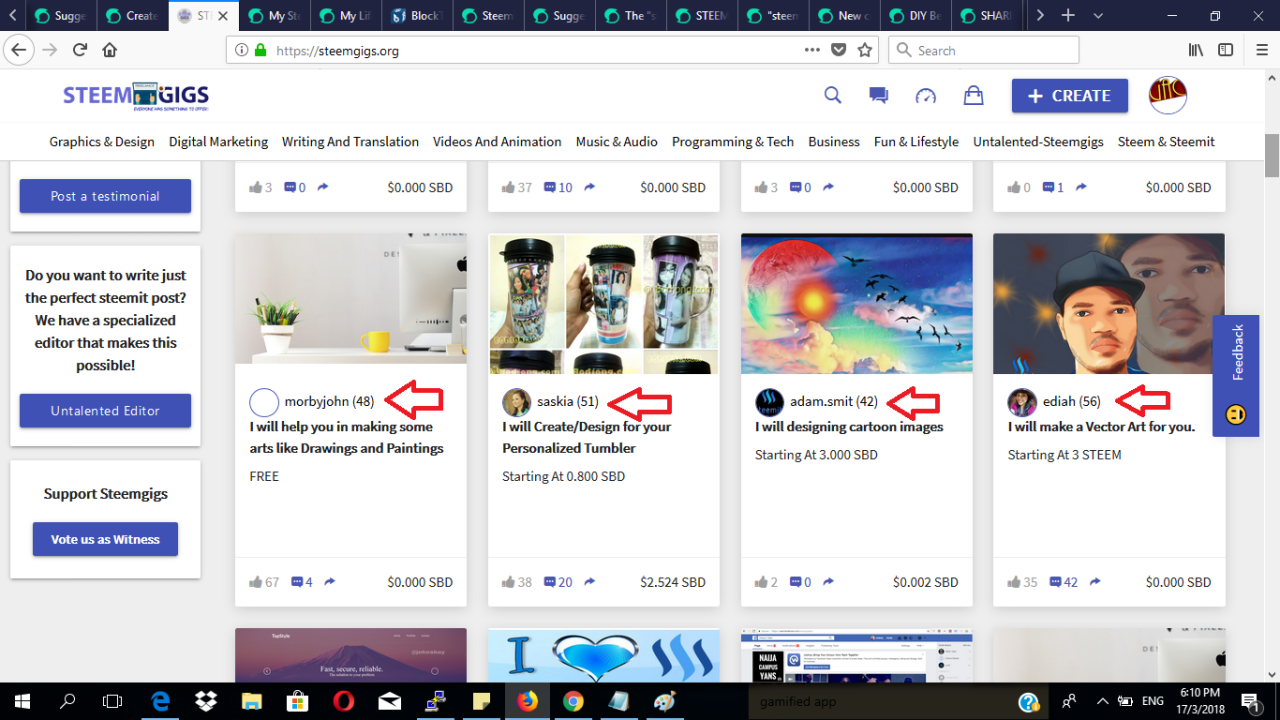Open the Steemgigs search icon
The width and height of the screenshot is (1280, 720).
832,95
